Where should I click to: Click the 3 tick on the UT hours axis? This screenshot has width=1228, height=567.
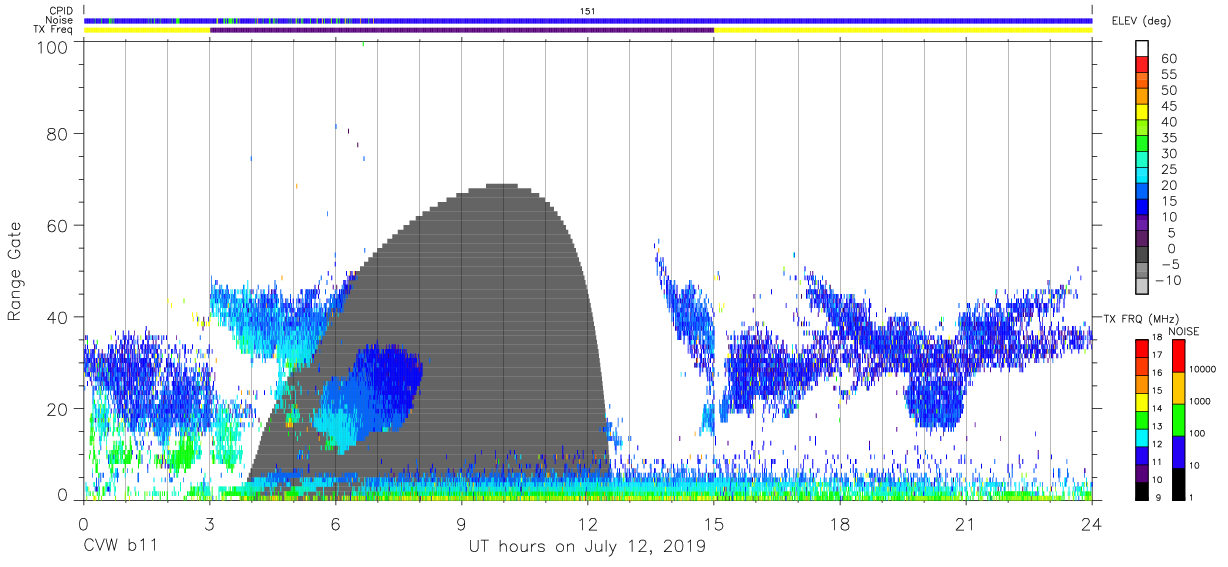[209, 523]
